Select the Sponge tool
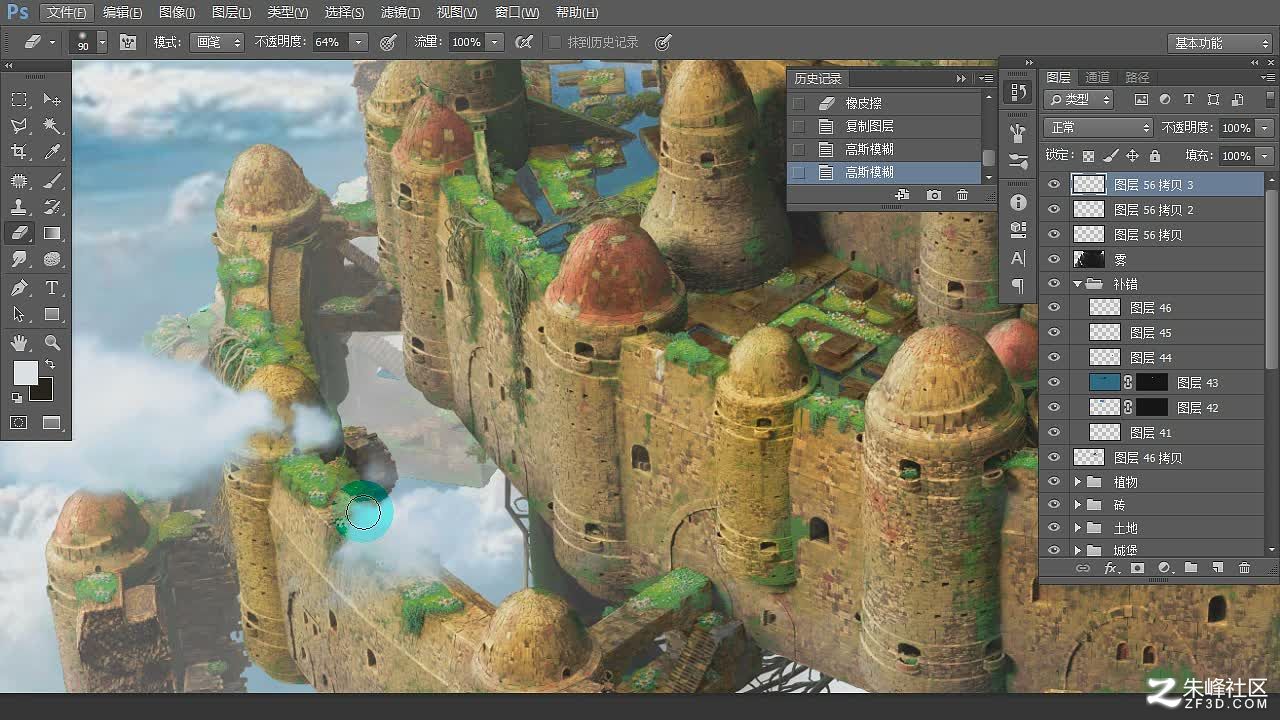The image size is (1280, 720). (x=52, y=260)
